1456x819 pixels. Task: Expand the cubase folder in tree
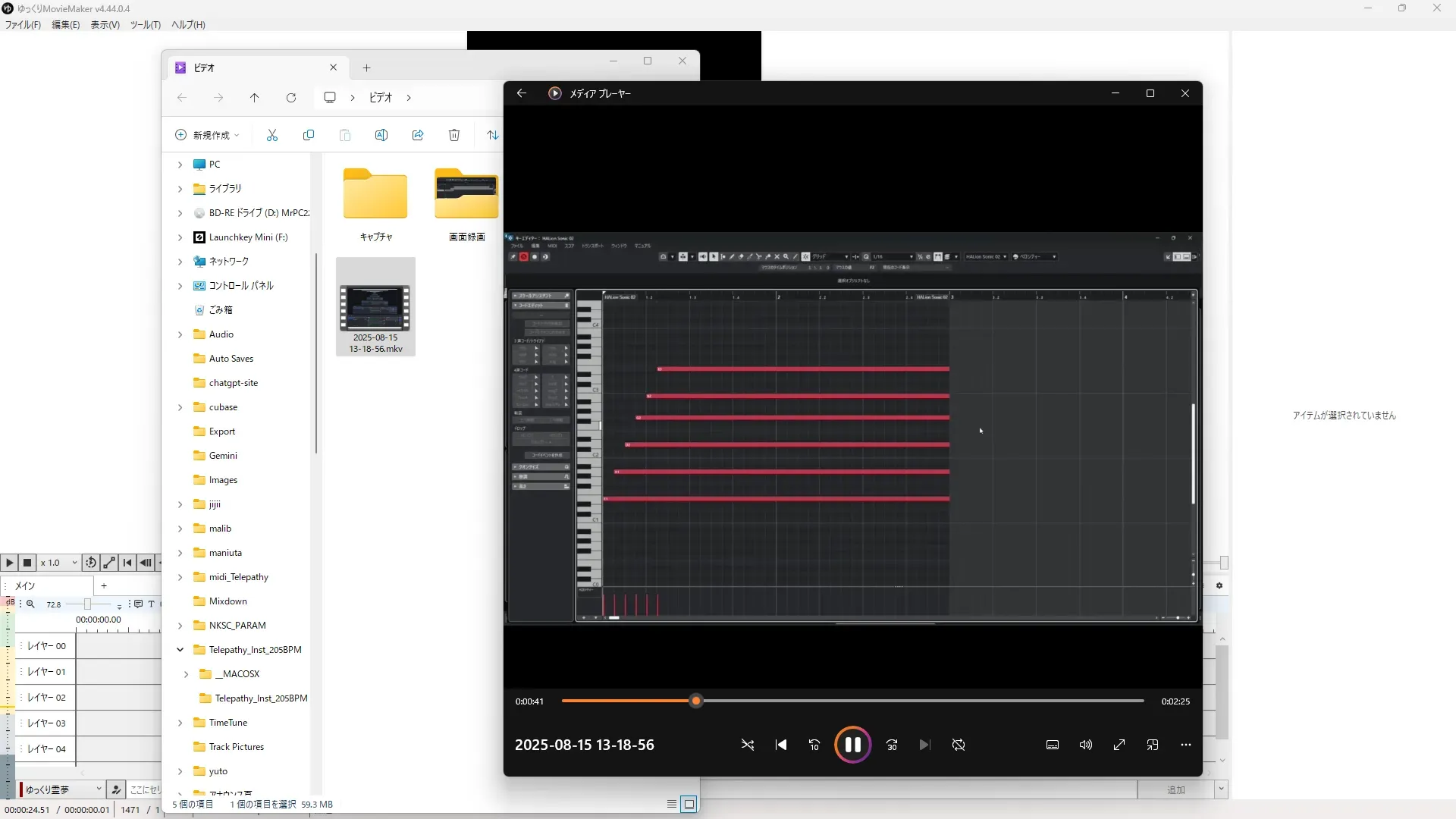point(180,407)
